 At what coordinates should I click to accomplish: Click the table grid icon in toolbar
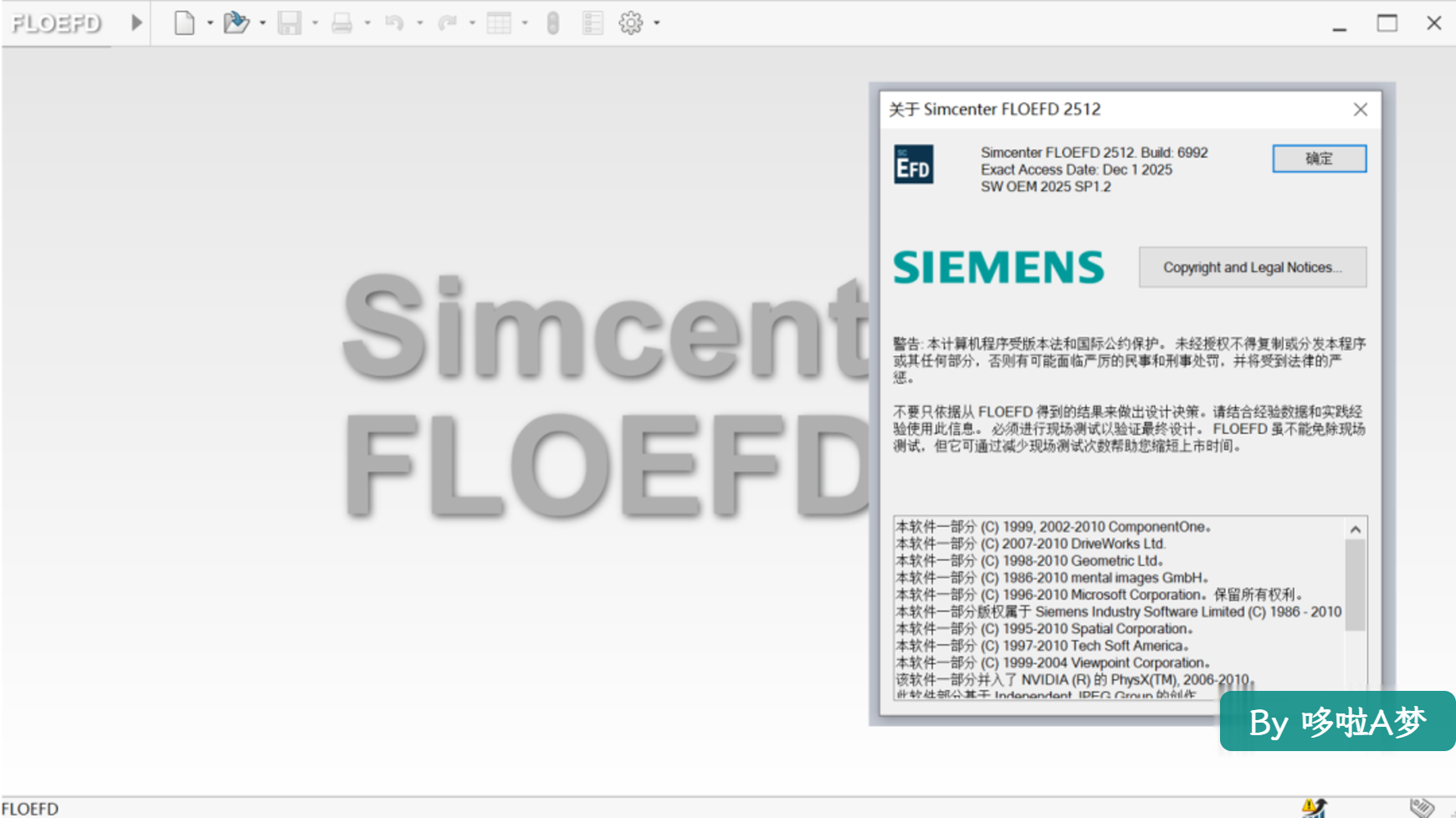499,23
